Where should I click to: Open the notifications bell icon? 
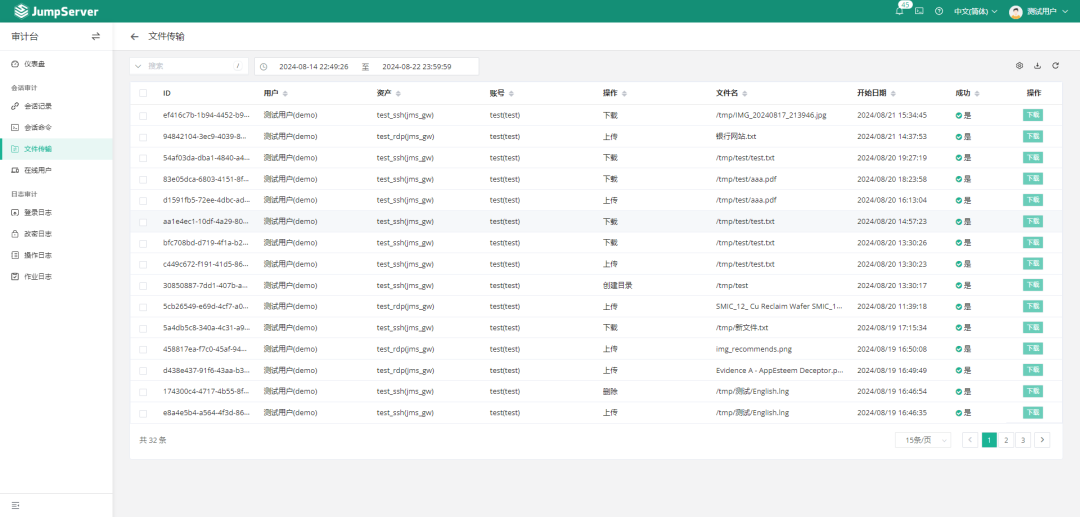pyautogui.click(x=900, y=11)
